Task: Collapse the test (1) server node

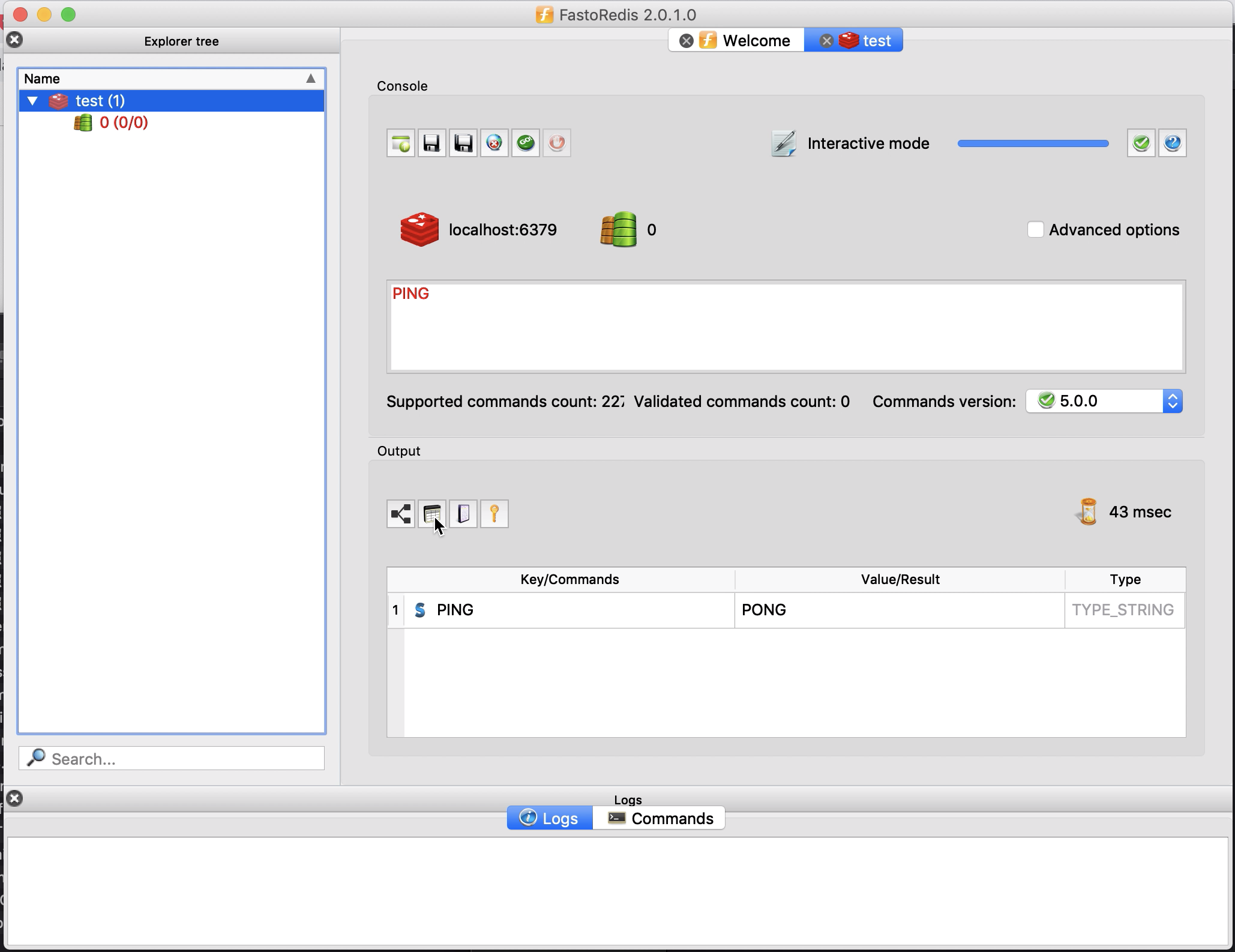Action: [33, 101]
